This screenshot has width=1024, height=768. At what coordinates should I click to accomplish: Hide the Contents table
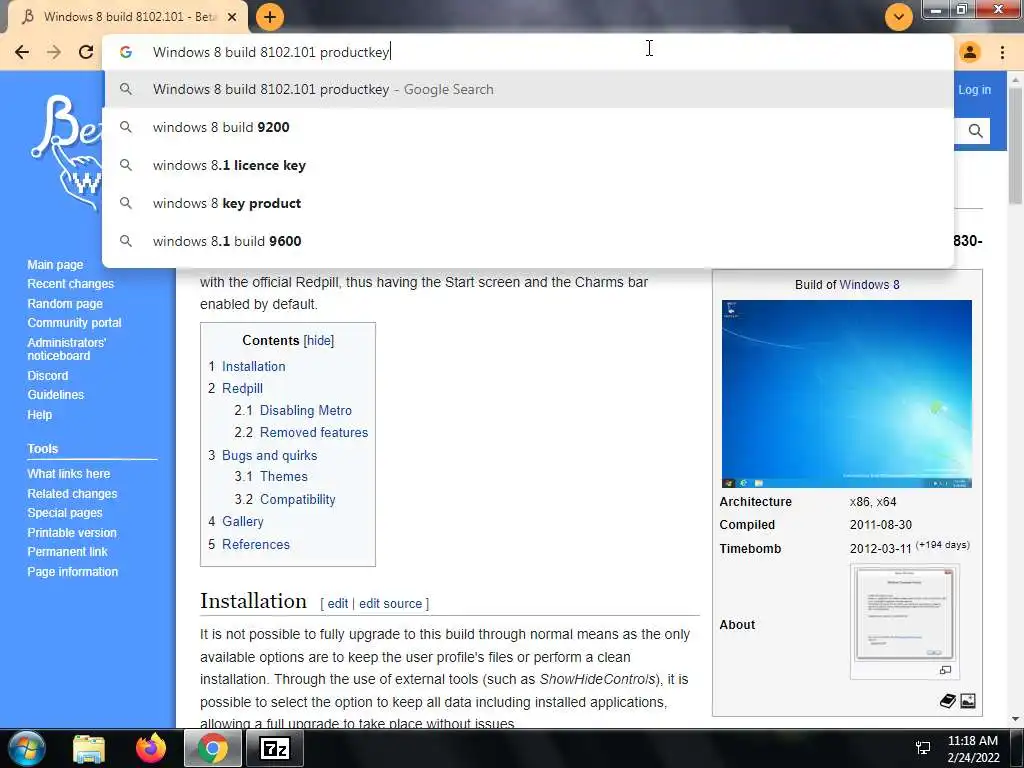tap(319, 340)
